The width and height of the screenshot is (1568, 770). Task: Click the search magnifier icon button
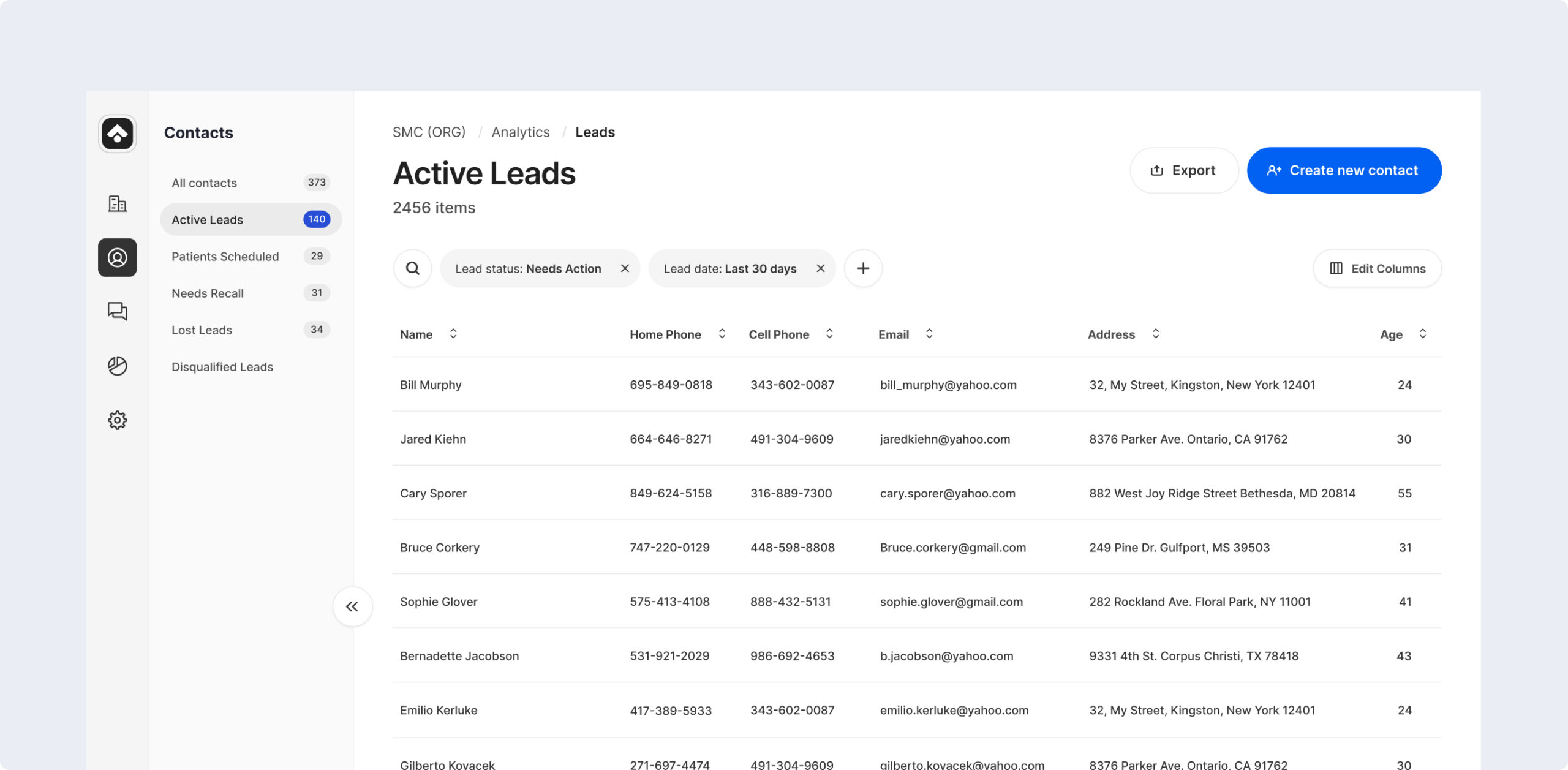413,268
